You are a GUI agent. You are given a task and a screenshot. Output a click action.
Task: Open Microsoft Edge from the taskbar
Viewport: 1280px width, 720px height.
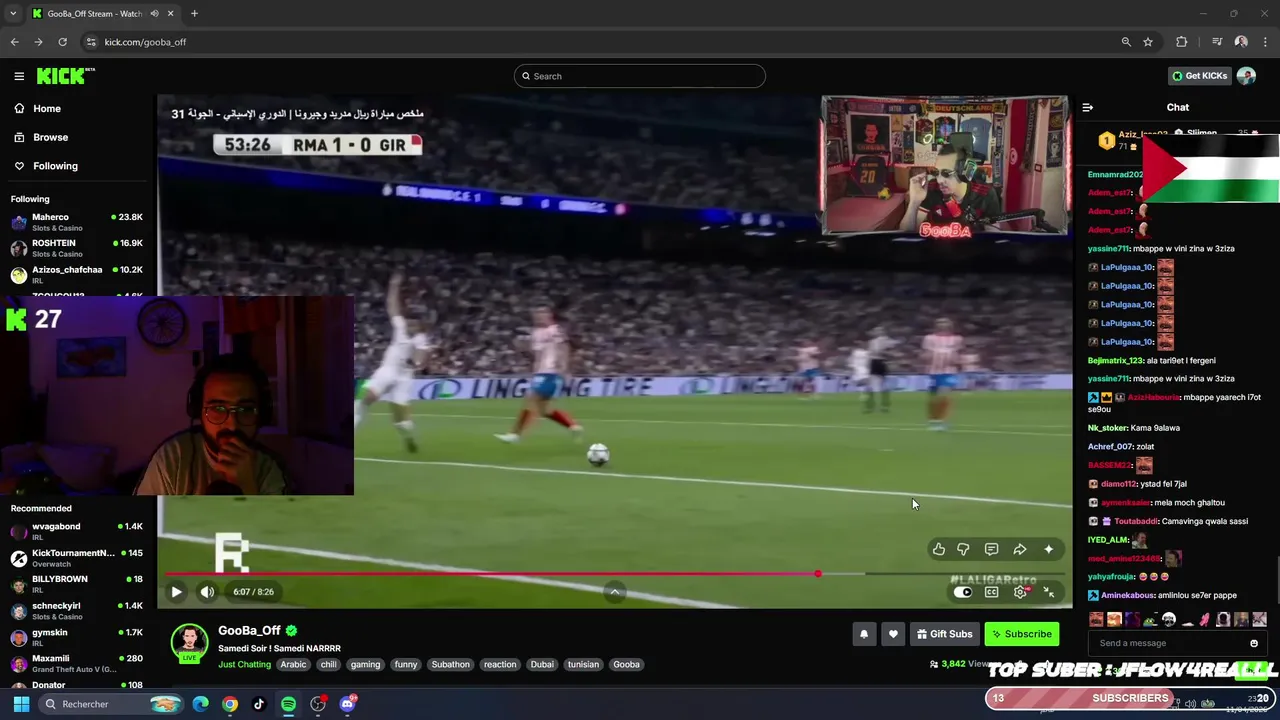[201, 704]
